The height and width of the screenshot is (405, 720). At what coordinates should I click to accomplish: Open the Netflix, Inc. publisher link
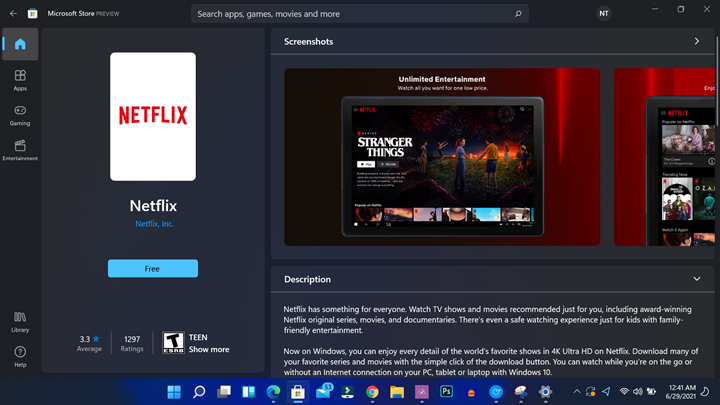(154, 224)
